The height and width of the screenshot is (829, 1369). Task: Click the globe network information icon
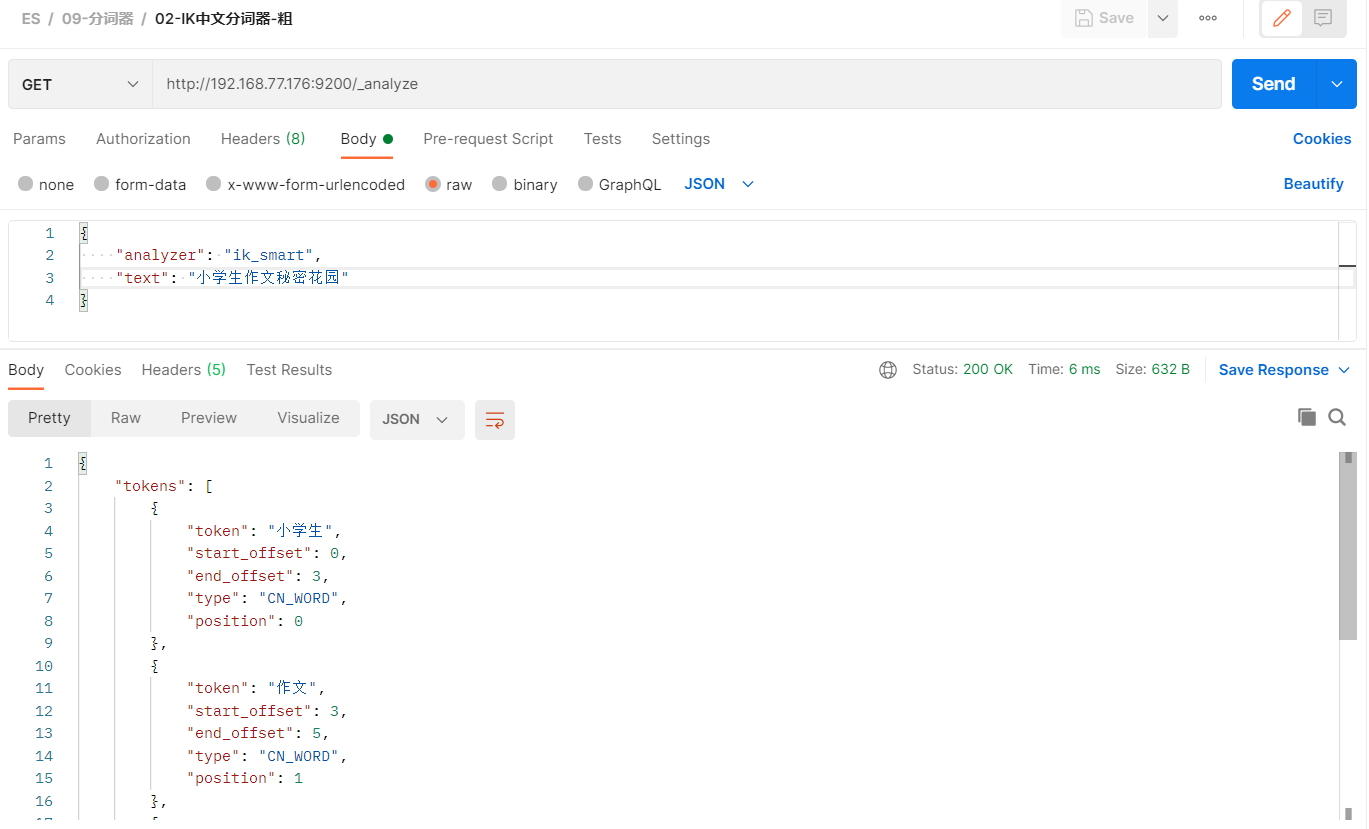click(888, 370)
